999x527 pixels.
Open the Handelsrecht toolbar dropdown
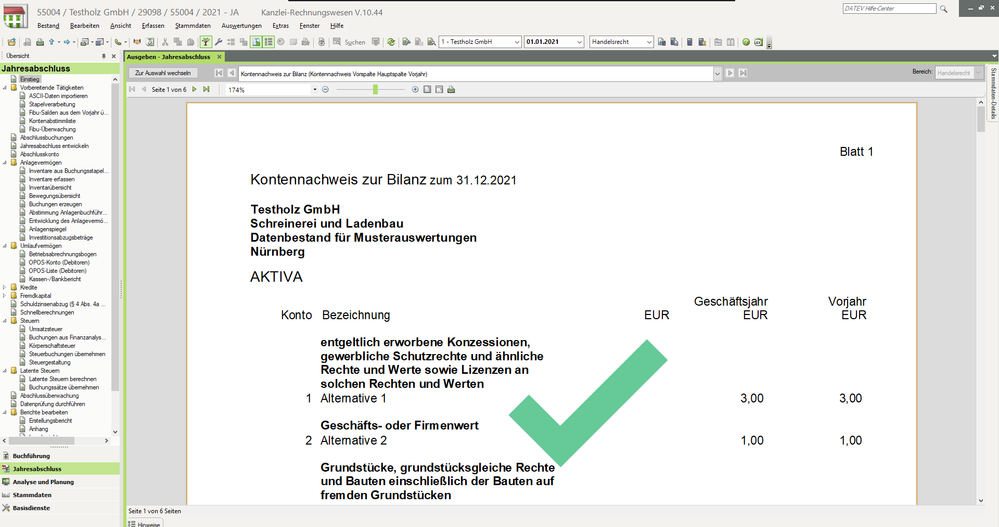click(x=649, y=42)
